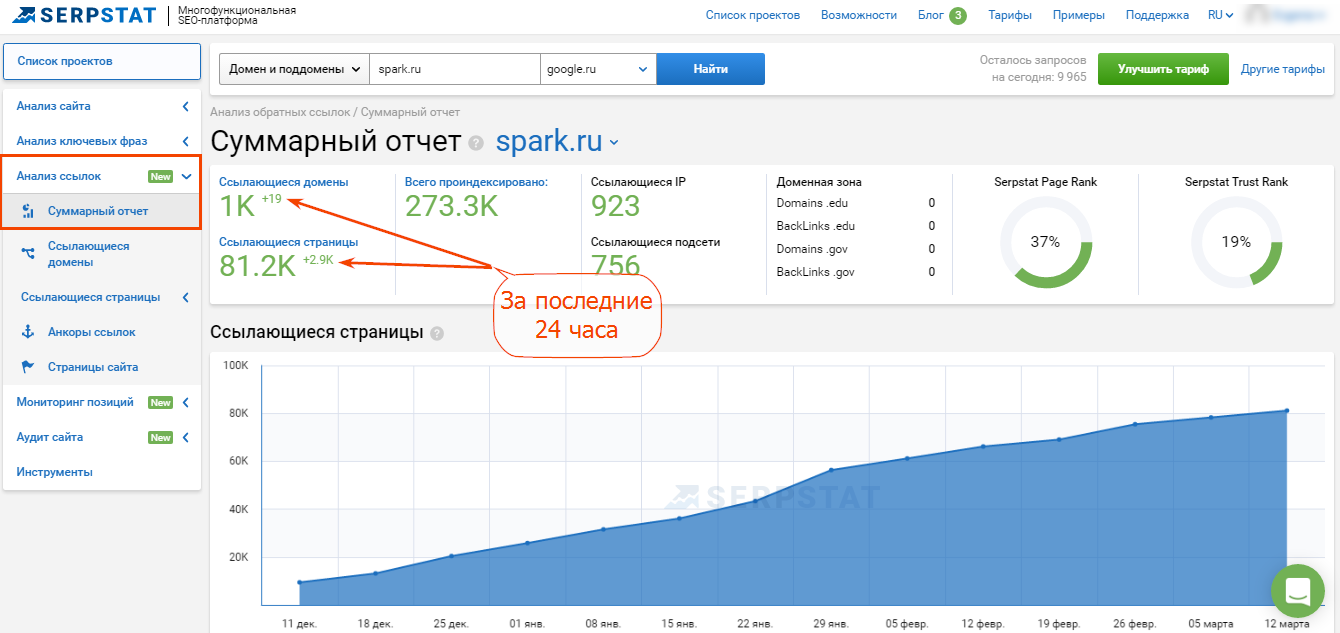Click the Доменная зона heading
Screen dimensions: 1340x633
pyautogui.click(x=819, y=182)
